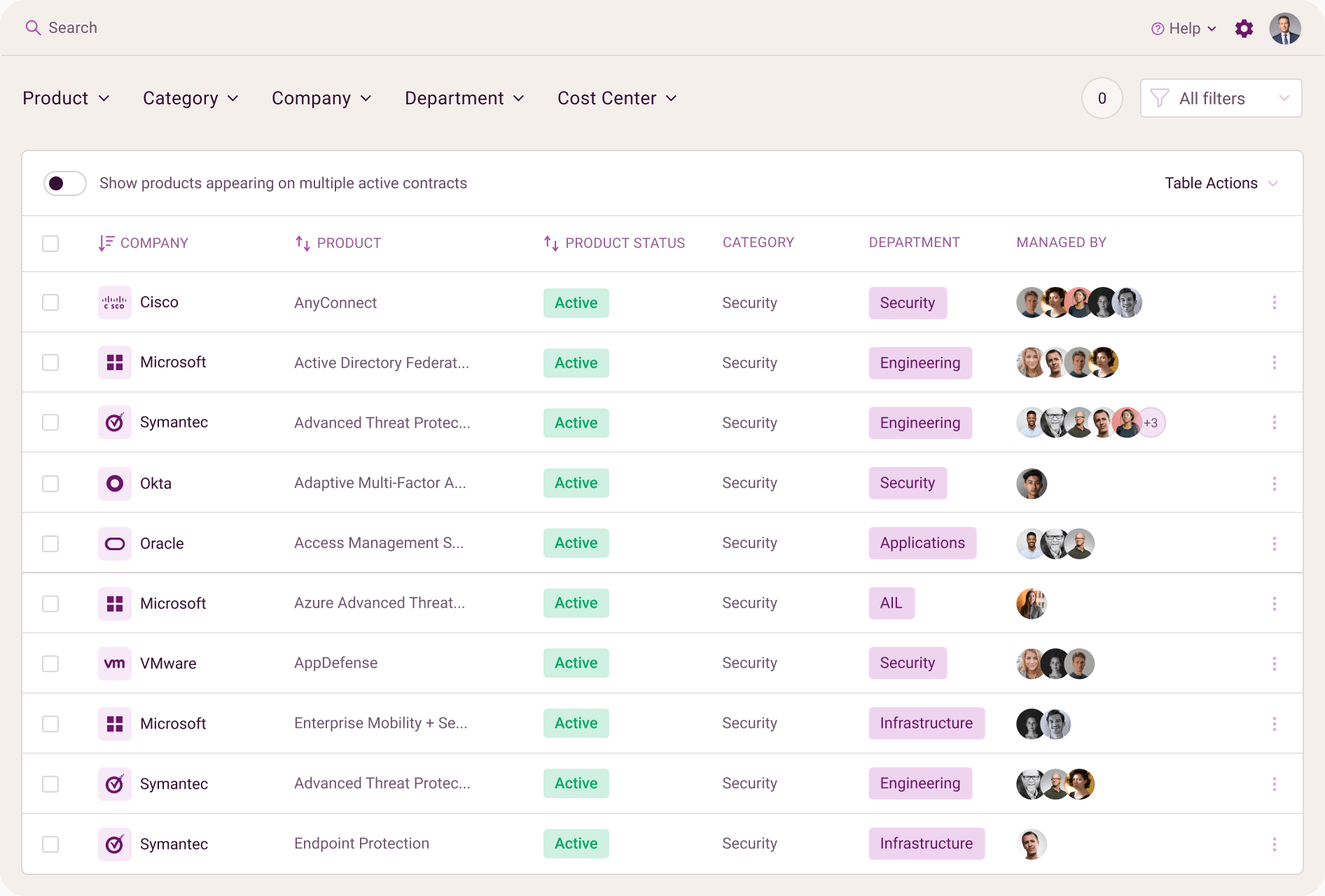
Task: Click Active status badge in AnyConnect row
Action: 576,303
